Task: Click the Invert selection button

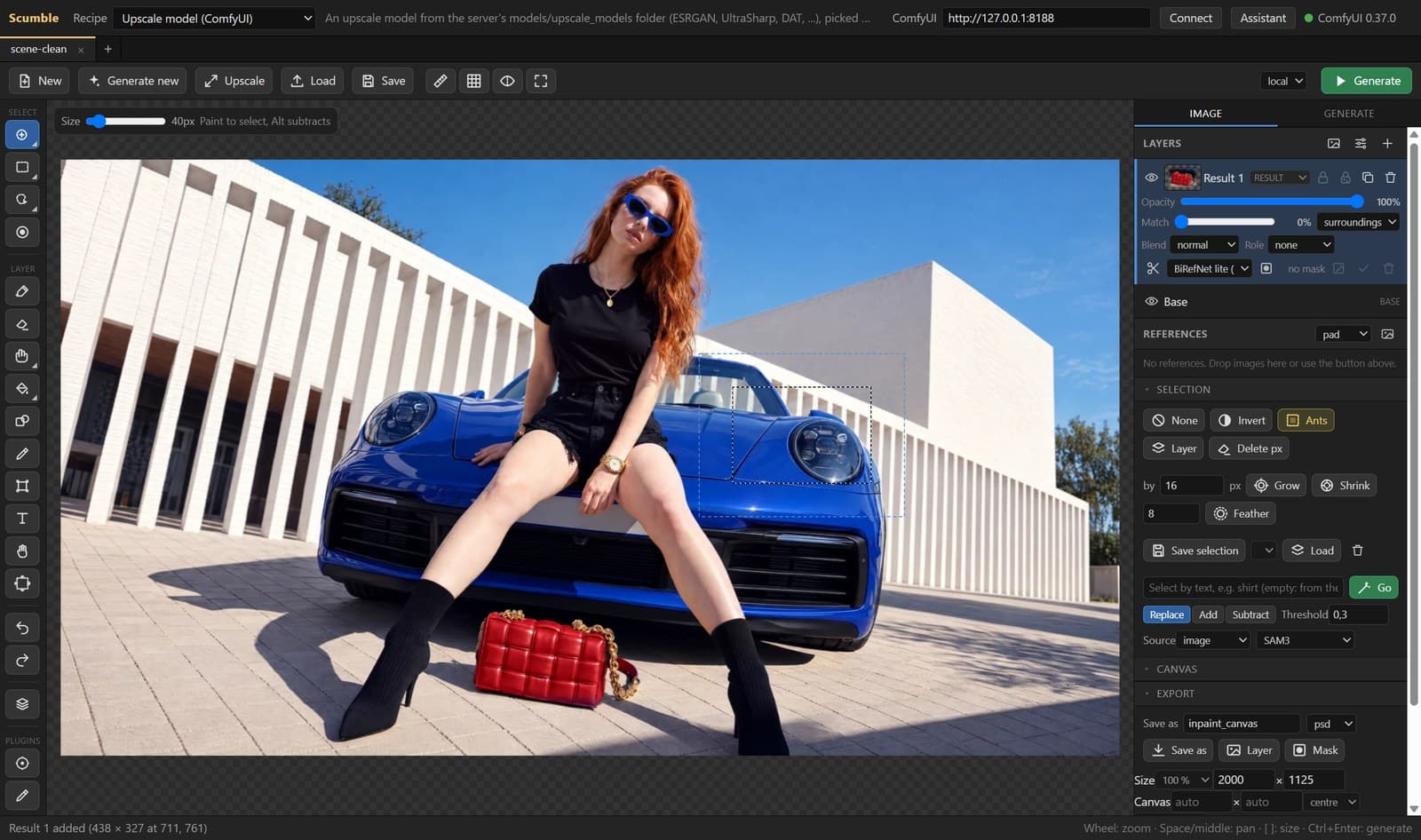Action: [1242, 421]
